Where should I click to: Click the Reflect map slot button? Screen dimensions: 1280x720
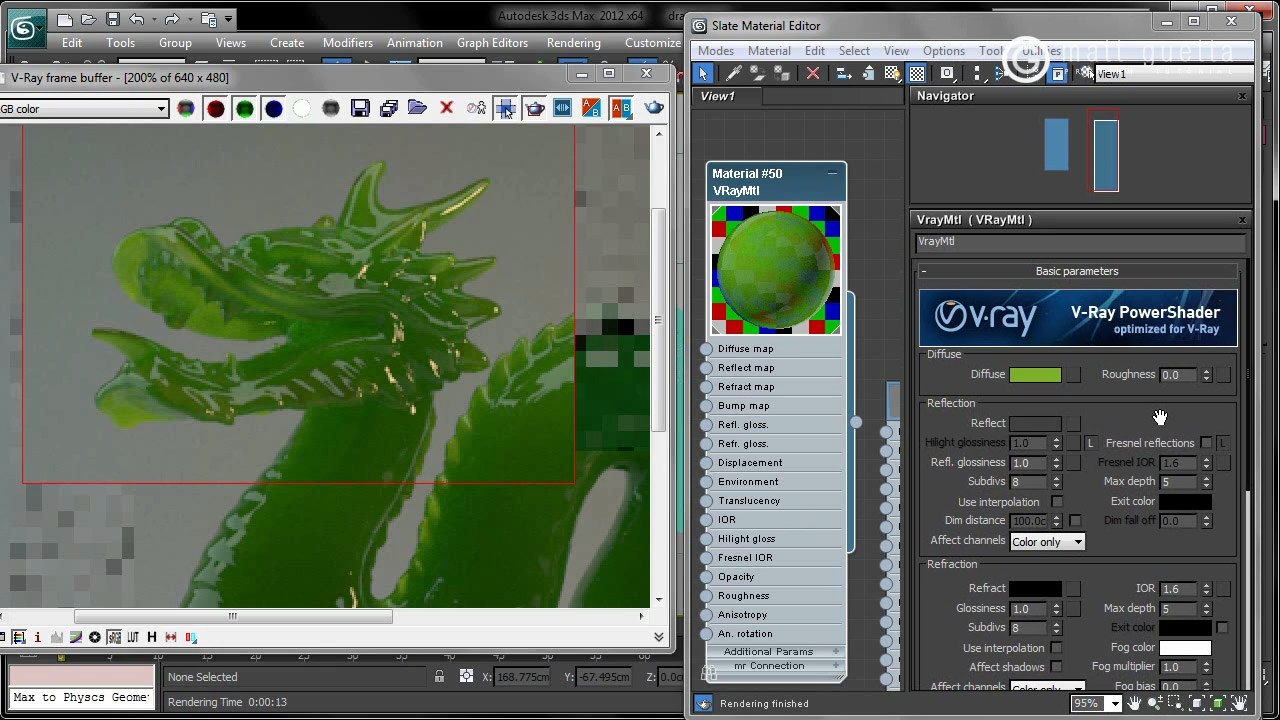click(x=1073, y=424)
